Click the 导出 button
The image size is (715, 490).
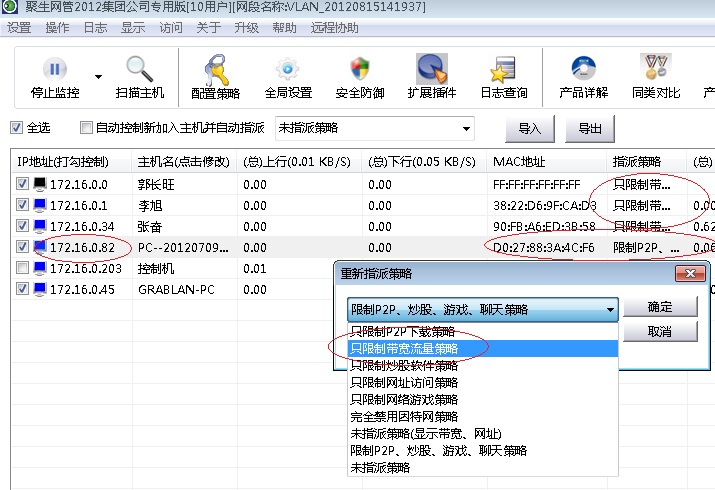point(590,128)
